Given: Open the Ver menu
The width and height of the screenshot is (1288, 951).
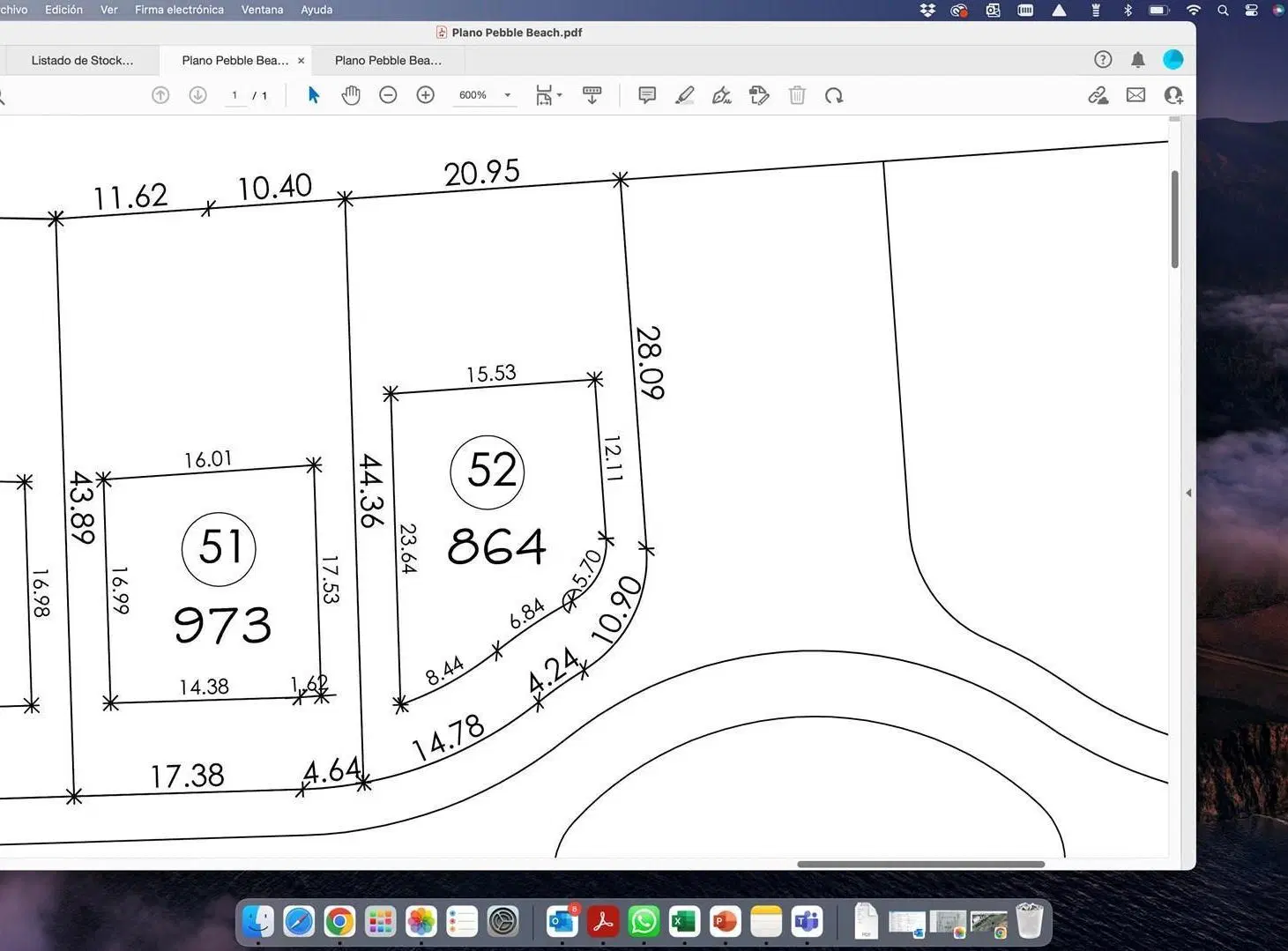Looking at the screenshot, I should click(x=109, y=10).
